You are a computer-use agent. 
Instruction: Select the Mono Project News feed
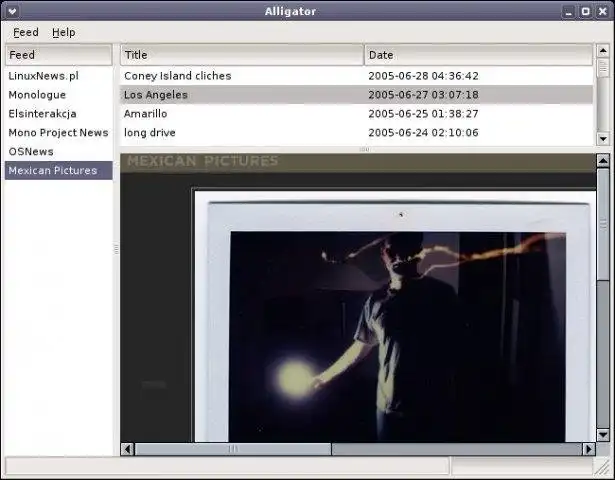pos(58,133)
